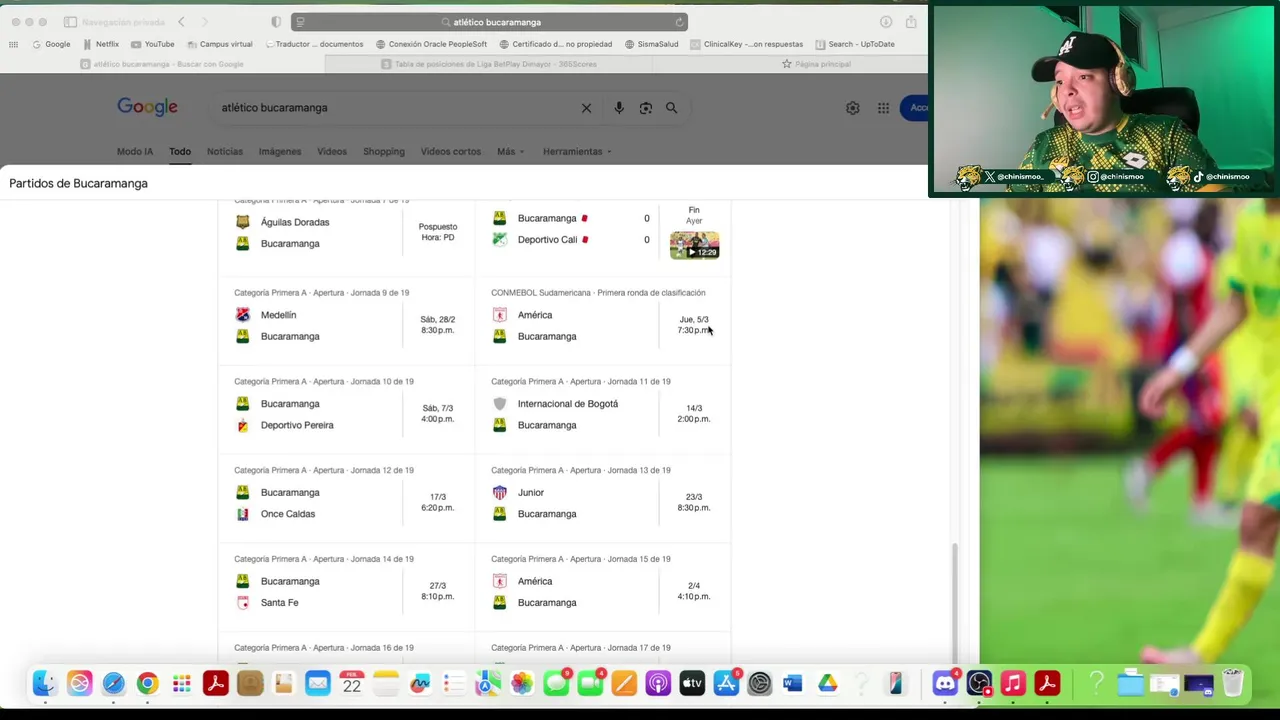
Task: Reload the page in Safari address bar
Action: (x=679, y=22)
